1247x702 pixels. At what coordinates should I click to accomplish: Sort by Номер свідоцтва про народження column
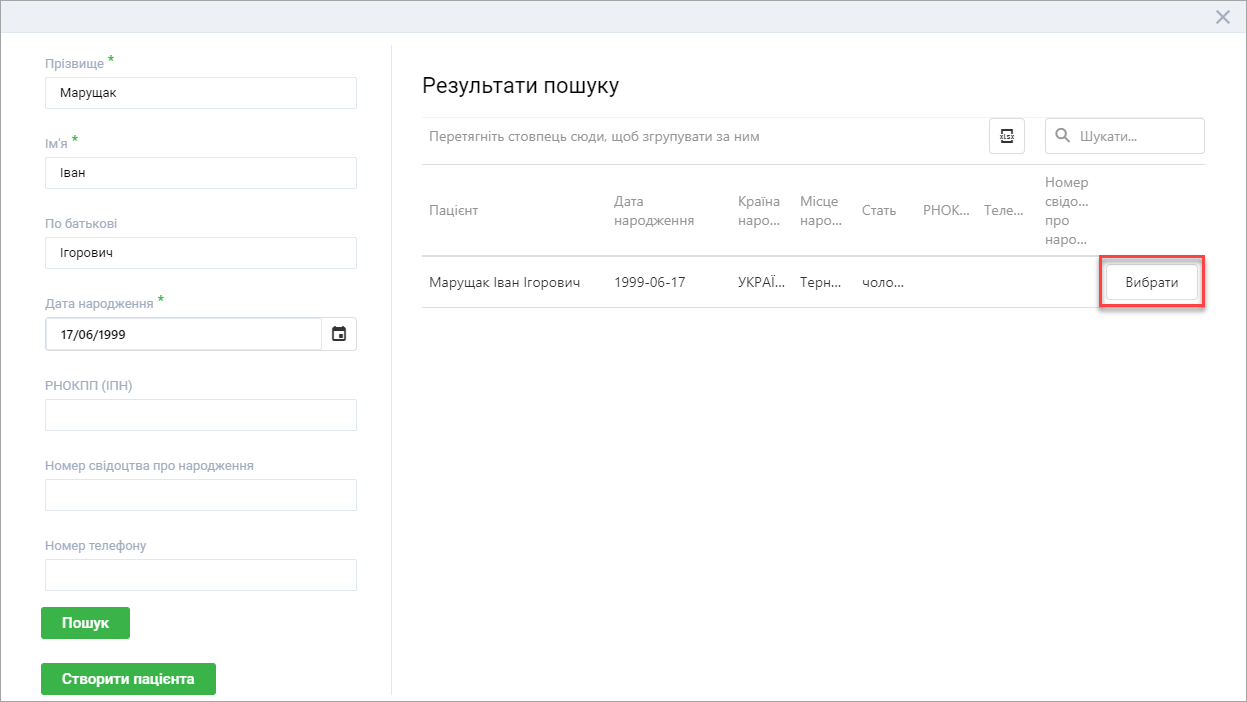click(x=1067, y=211)
